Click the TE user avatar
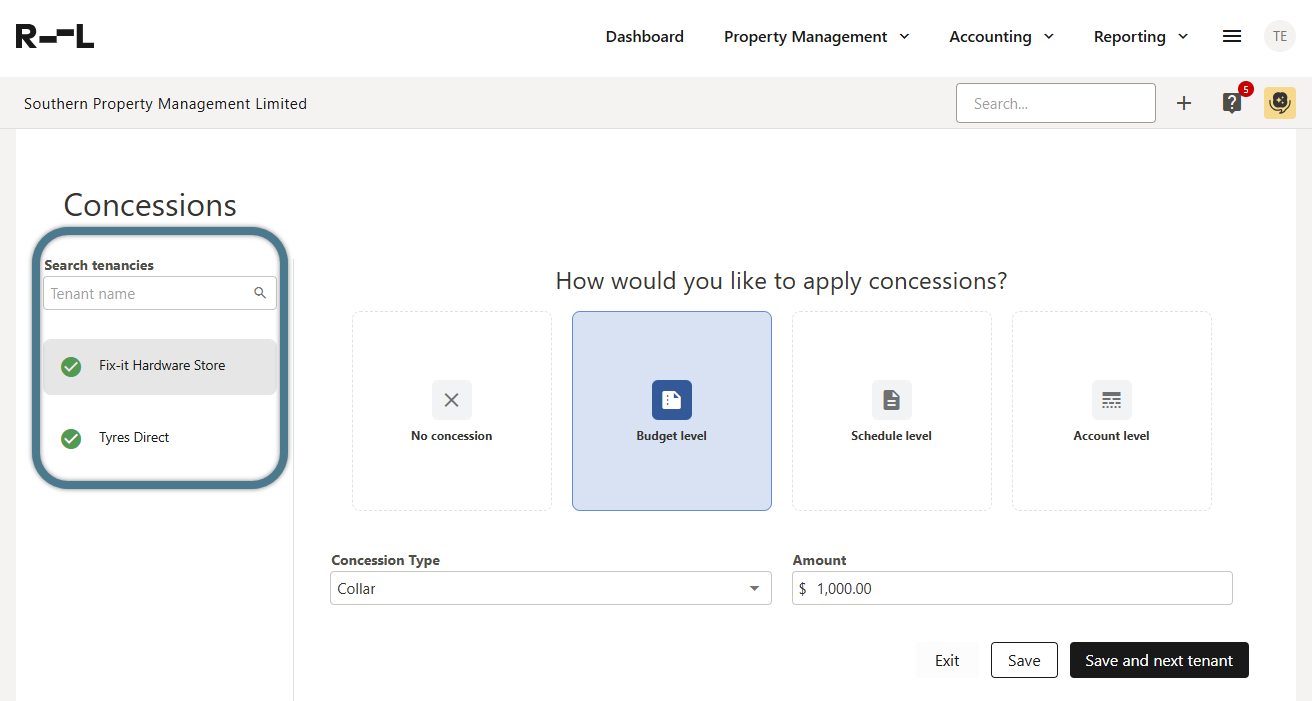 tap(1280, 36)
